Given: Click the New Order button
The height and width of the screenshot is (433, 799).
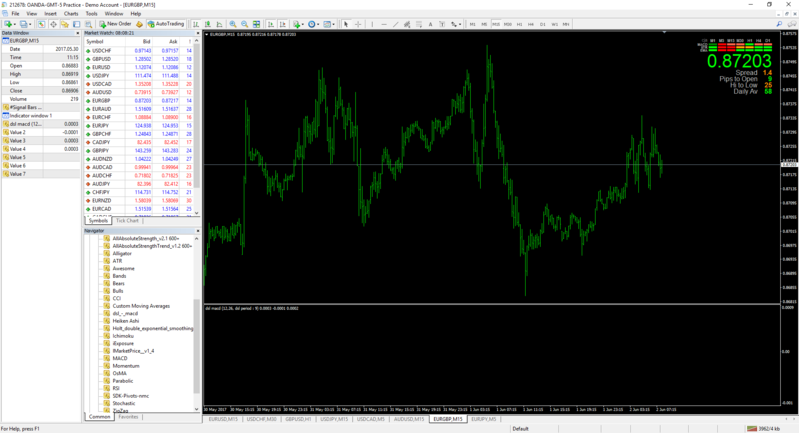Looking at the screenshot, I should (x=115, y=24).
